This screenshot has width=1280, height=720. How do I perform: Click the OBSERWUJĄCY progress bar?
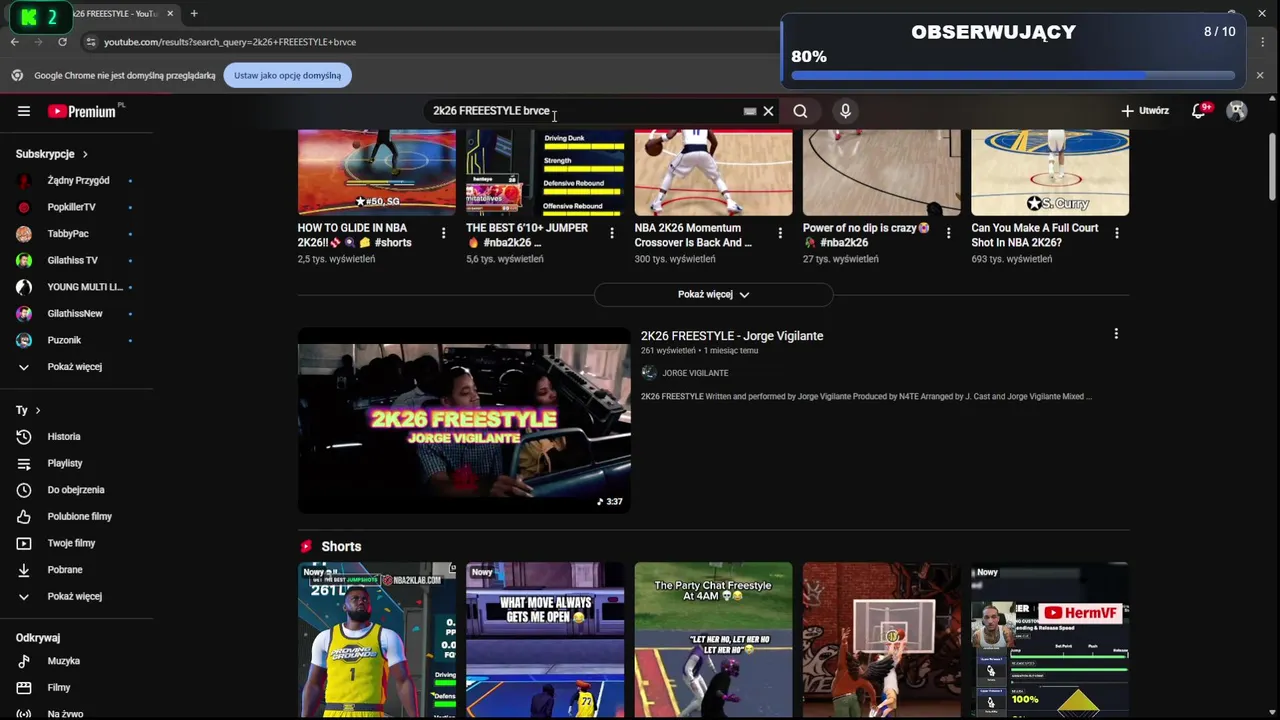coord(1013,75)
